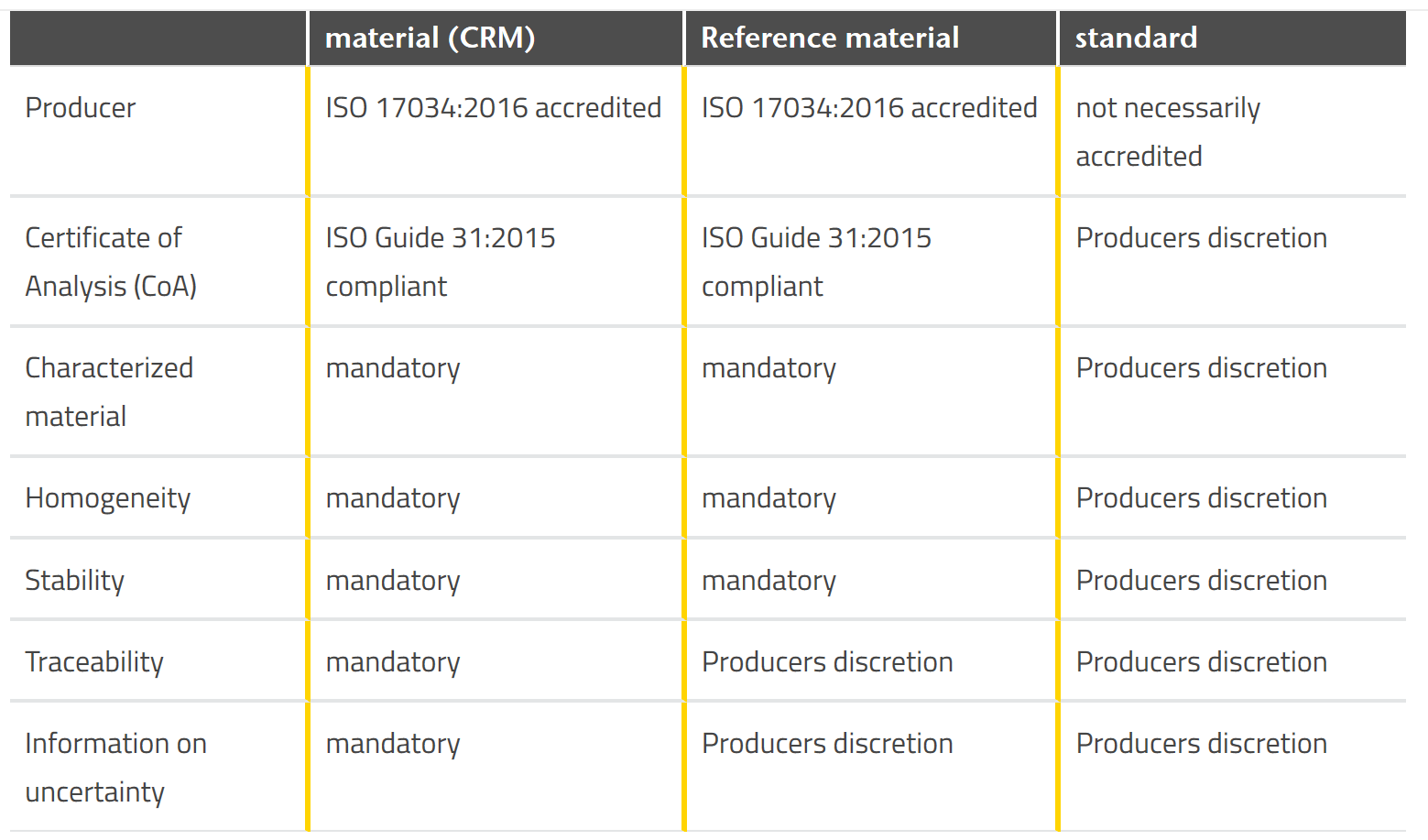Select "mandatory" for Information on uncertainty row
The width and height of the screenshot is (1428, 840).
[393, 744]
